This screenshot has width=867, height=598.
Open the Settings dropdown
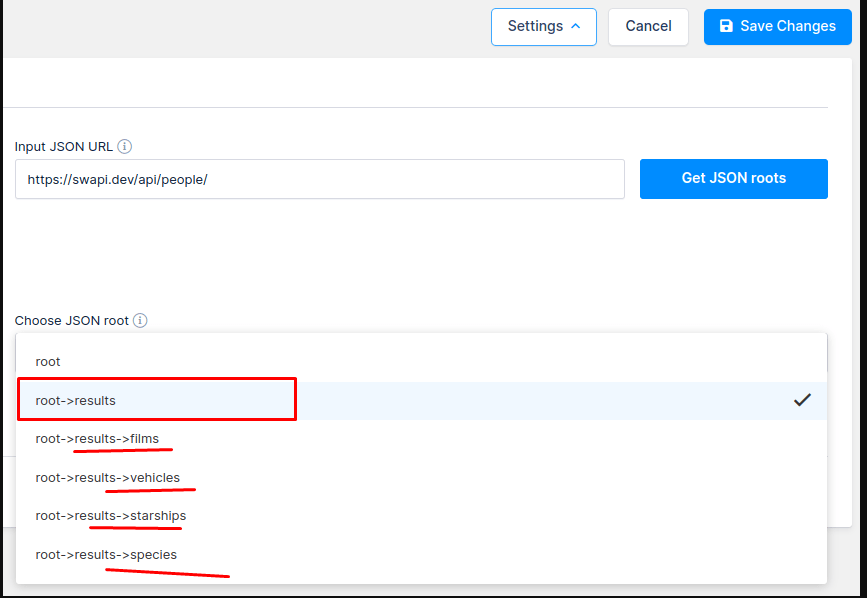point(543,27)
